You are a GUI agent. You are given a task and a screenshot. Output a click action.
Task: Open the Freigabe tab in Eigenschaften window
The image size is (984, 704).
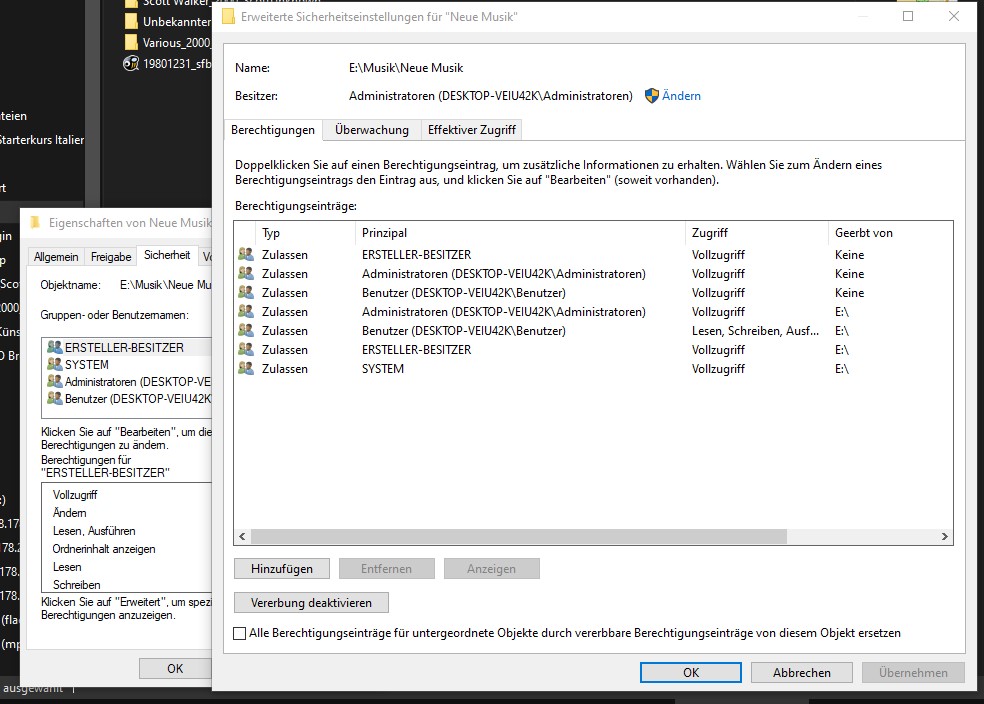(x=111, y=257)
